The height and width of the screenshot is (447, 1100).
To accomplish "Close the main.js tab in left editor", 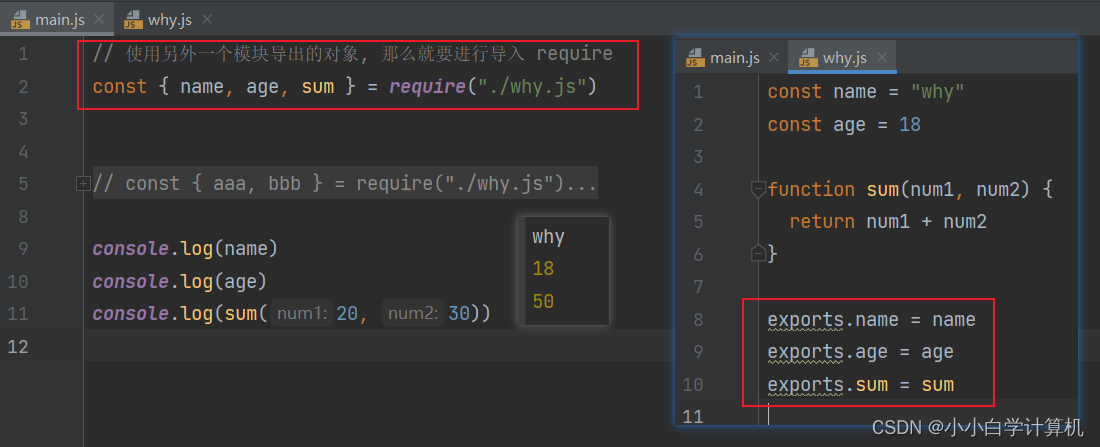I will (x=99, y=19).
